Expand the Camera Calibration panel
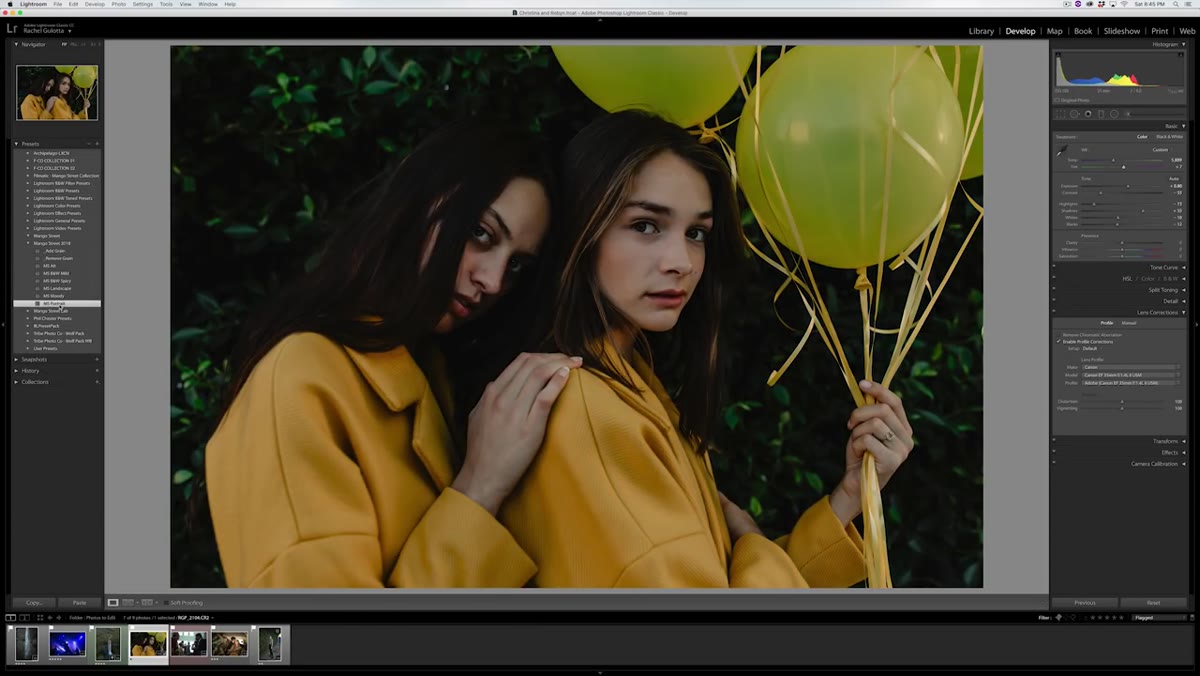Screen dimensions: 1200x676 (1184, 464)
